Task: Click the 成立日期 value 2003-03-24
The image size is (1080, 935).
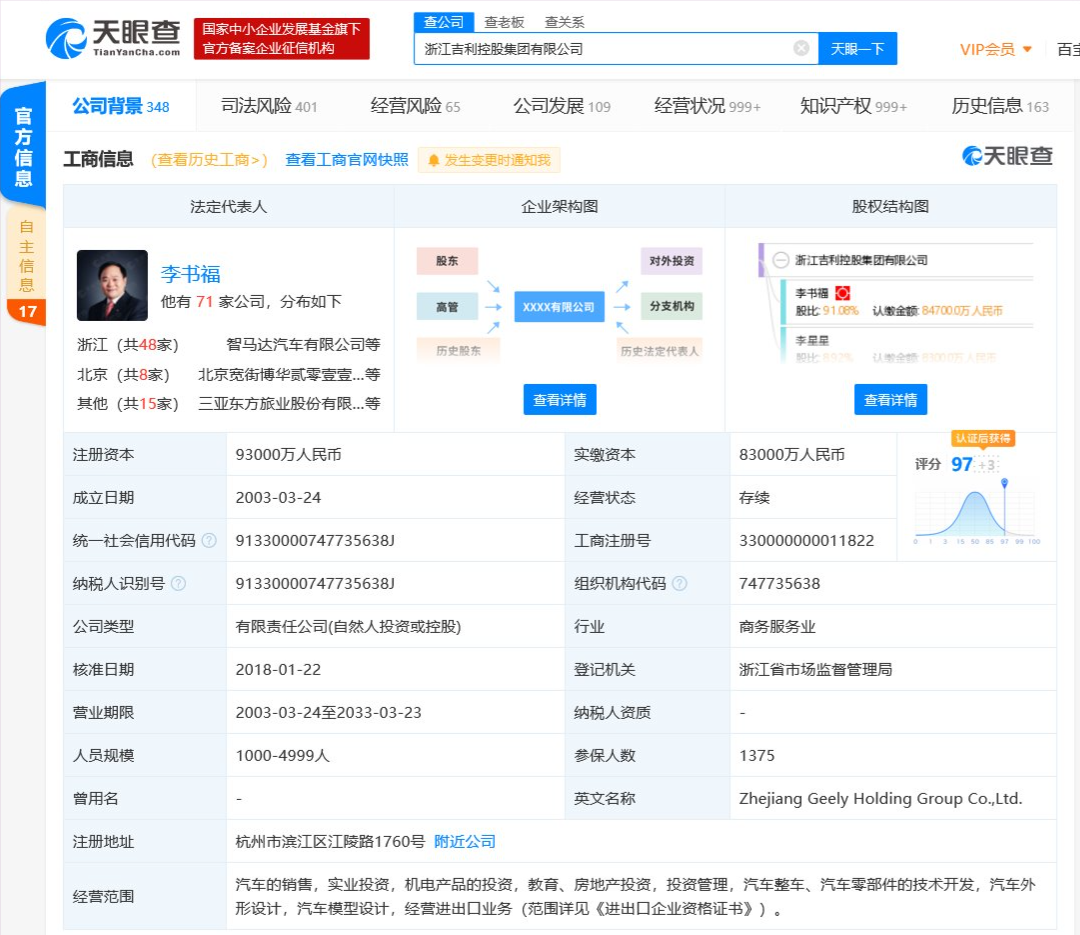Action: [278, 497]
